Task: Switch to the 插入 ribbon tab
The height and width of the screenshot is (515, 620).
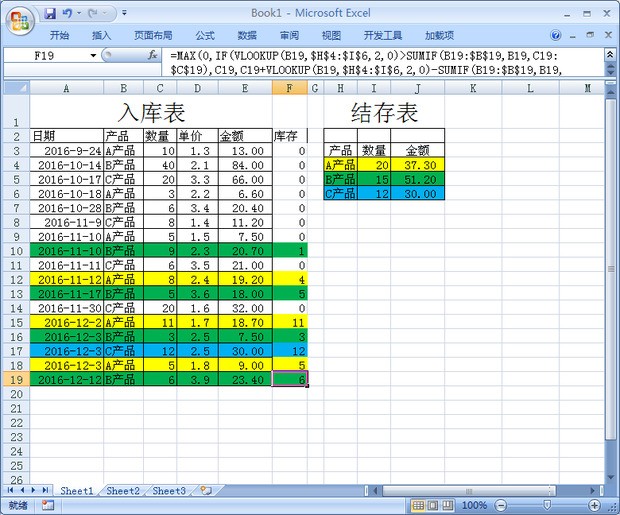Action: (x=102, y=36)
